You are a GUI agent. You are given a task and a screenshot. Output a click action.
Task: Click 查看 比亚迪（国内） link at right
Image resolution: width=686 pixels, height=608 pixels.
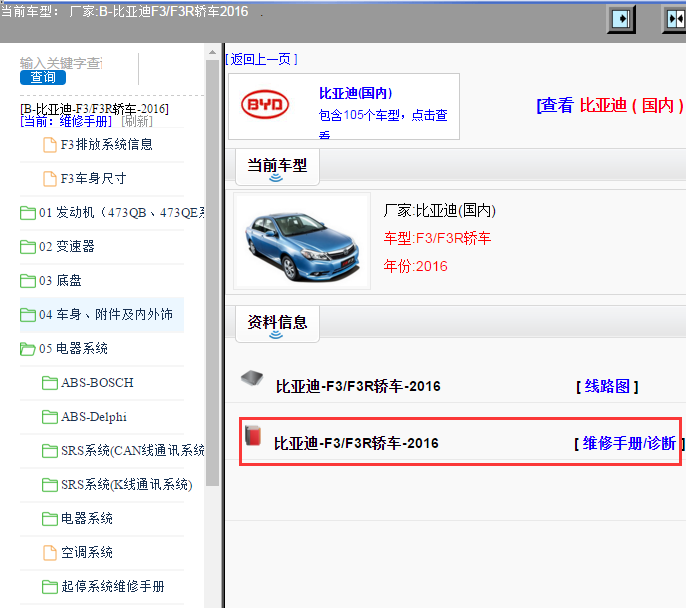tap(611, 105)
